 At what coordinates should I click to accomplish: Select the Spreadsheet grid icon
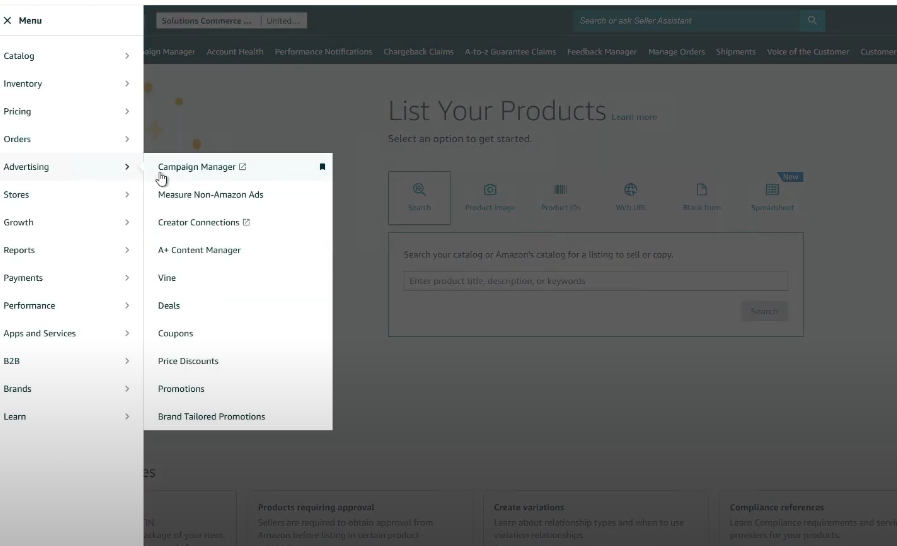pyautogui.click(x=772, y=189)
